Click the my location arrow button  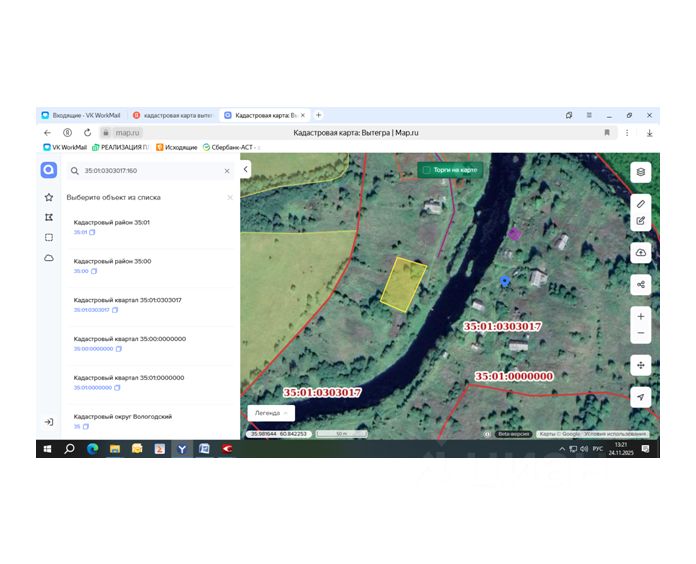pos(641,397)
